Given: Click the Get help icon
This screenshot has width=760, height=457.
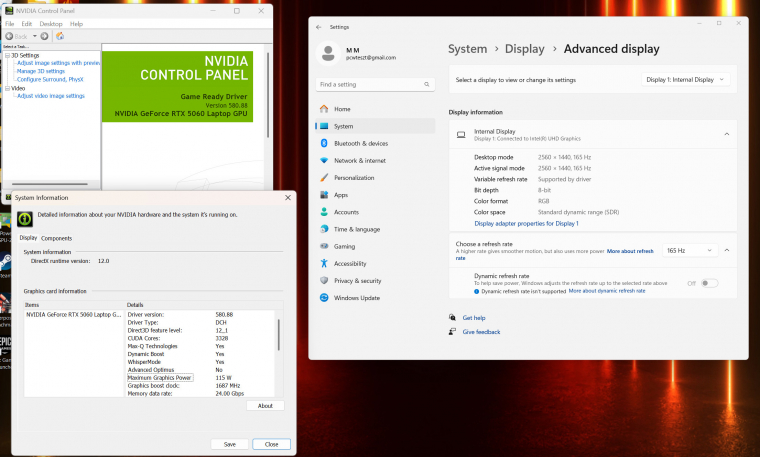Looking at the screenshot, I should click(452, 318).
